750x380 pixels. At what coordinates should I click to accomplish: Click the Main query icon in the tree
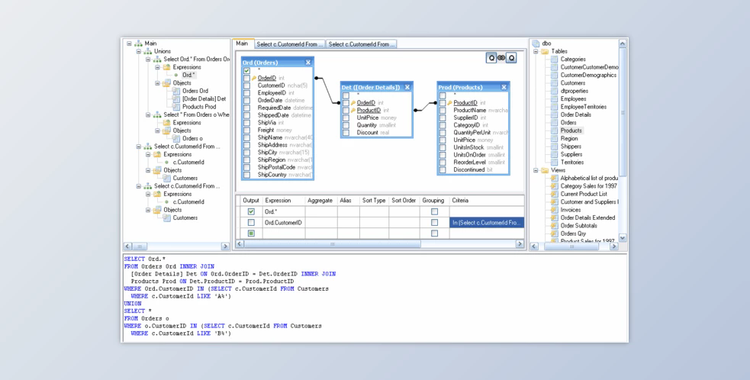coord(138,43)
